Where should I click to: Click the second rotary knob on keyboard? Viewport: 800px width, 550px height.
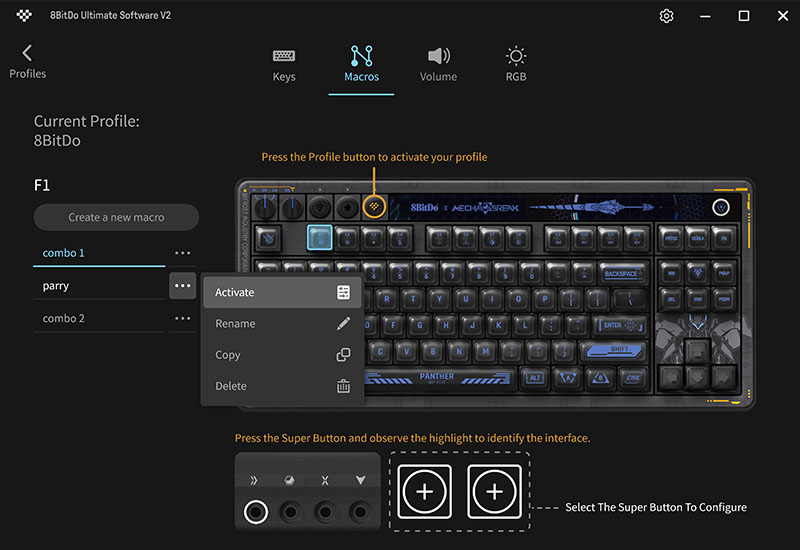(x=292, y=207)
